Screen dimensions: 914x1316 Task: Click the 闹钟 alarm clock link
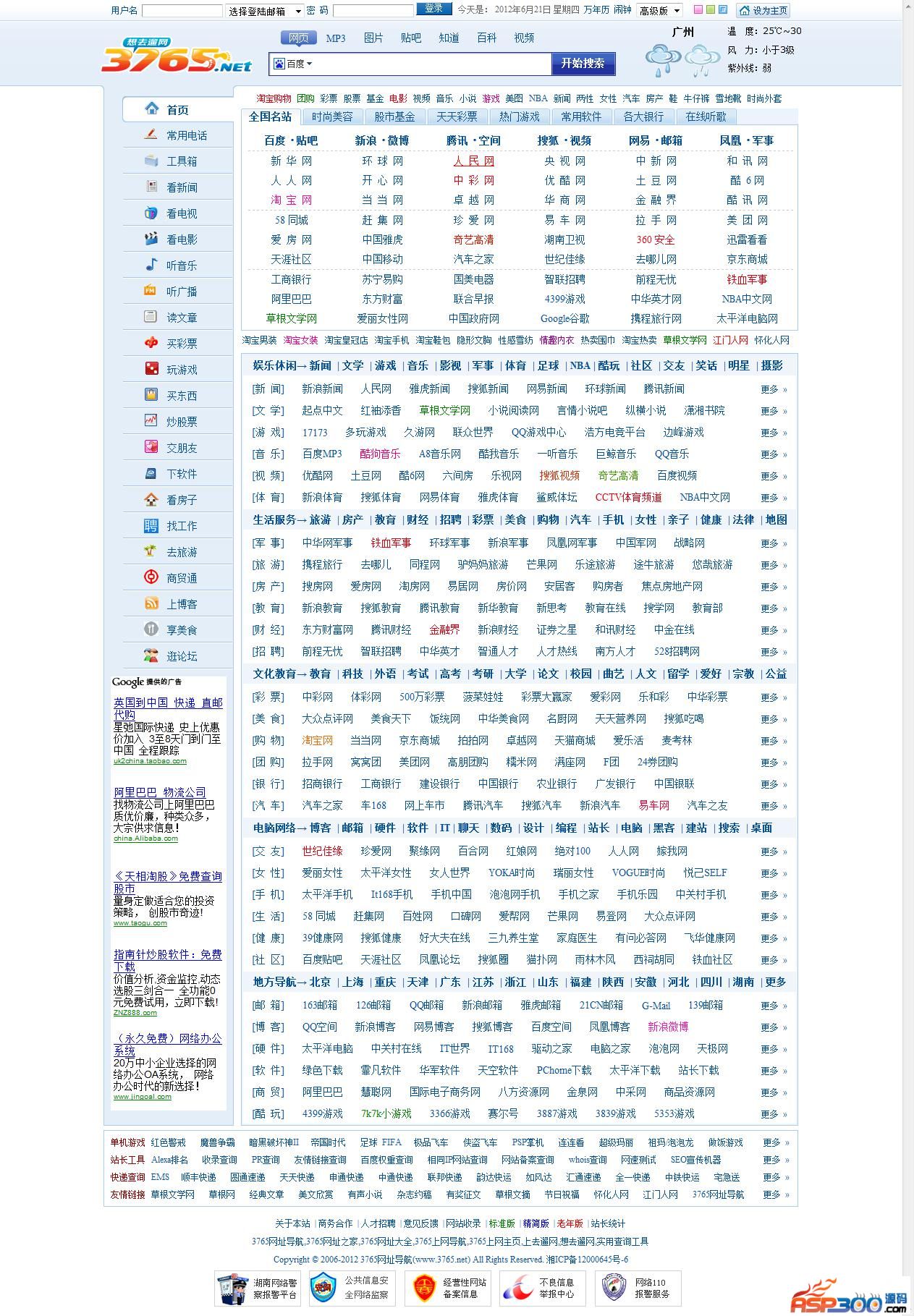pos(622,10)
